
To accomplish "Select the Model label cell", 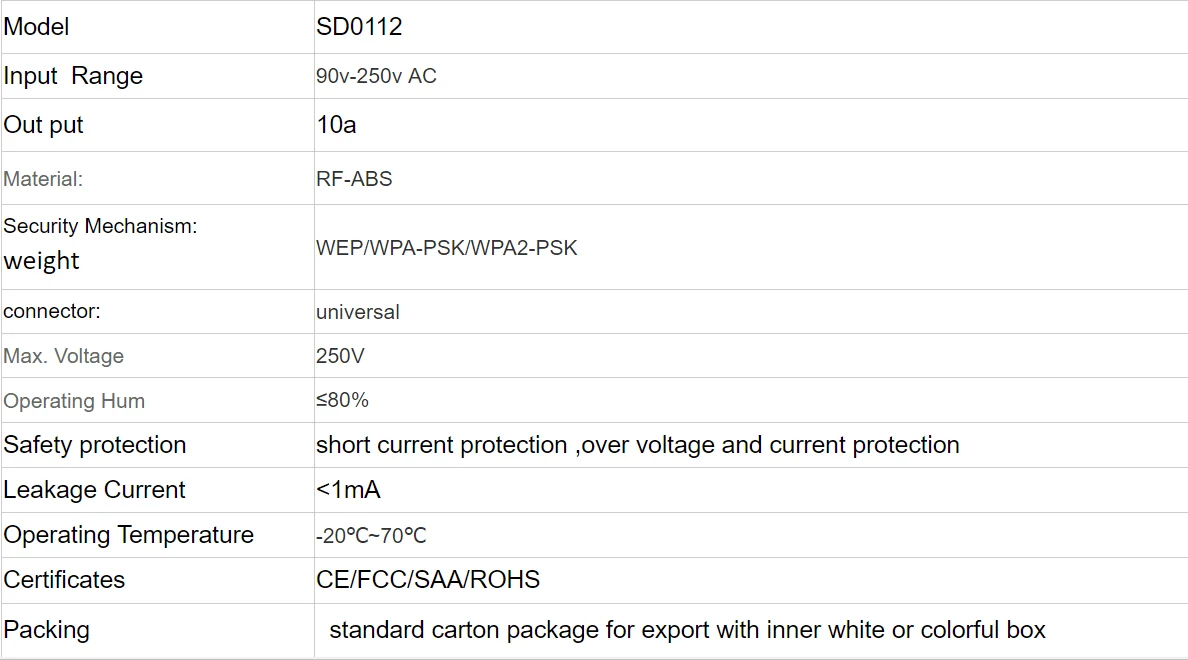I will [x=37, y=27].
